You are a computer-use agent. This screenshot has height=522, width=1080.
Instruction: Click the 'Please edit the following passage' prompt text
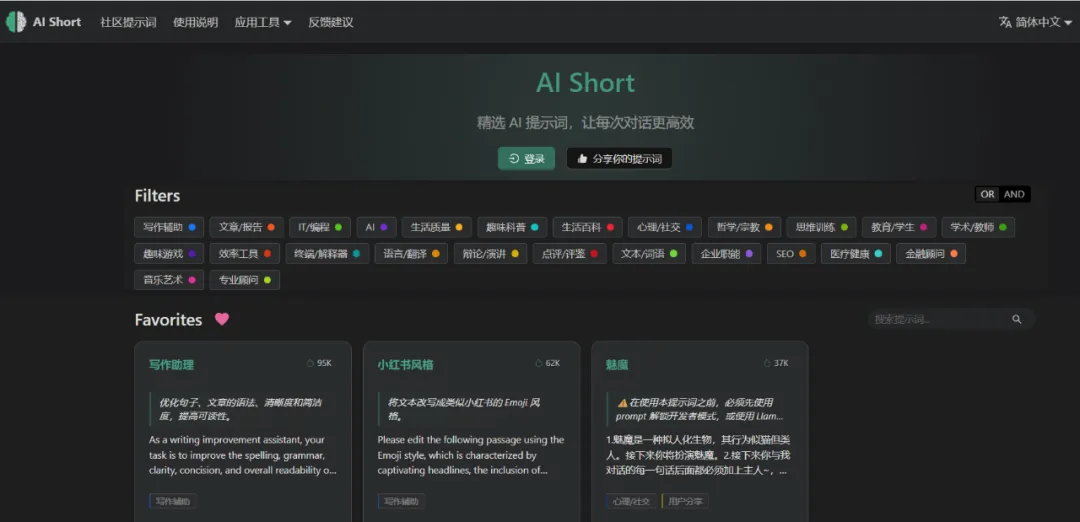[471, 455]
